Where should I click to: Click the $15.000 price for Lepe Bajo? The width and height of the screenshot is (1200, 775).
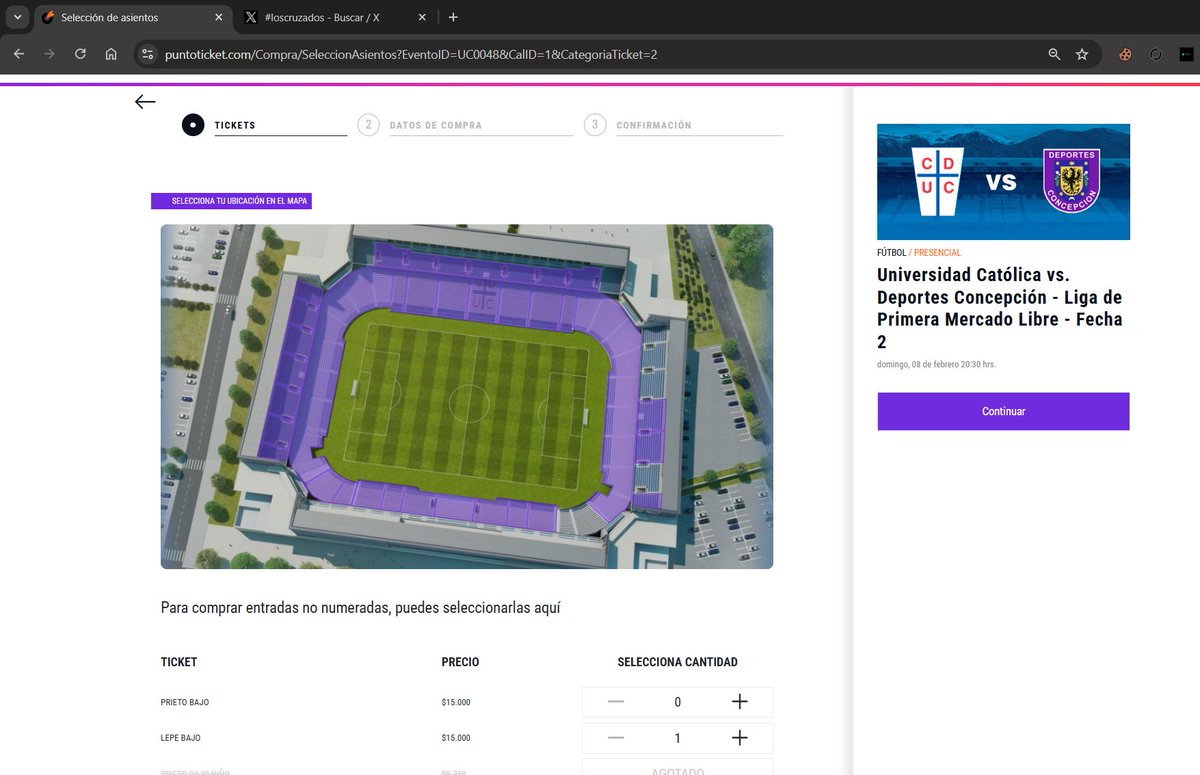[455, 738]
